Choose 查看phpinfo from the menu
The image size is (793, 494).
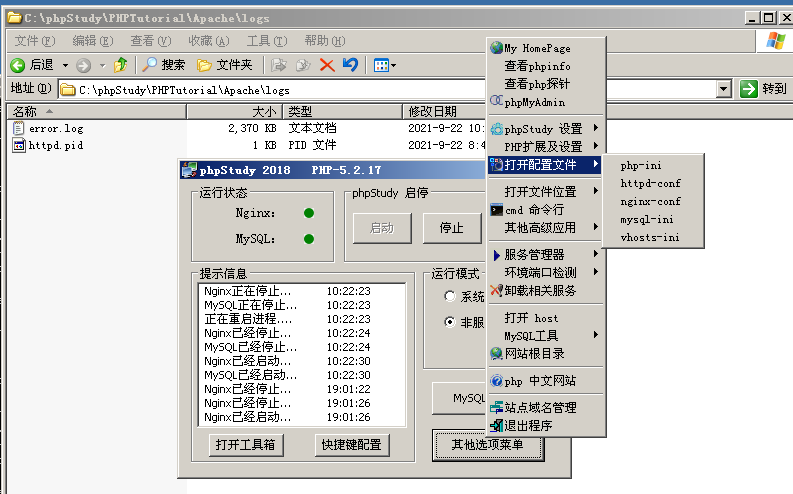(546, 66)
